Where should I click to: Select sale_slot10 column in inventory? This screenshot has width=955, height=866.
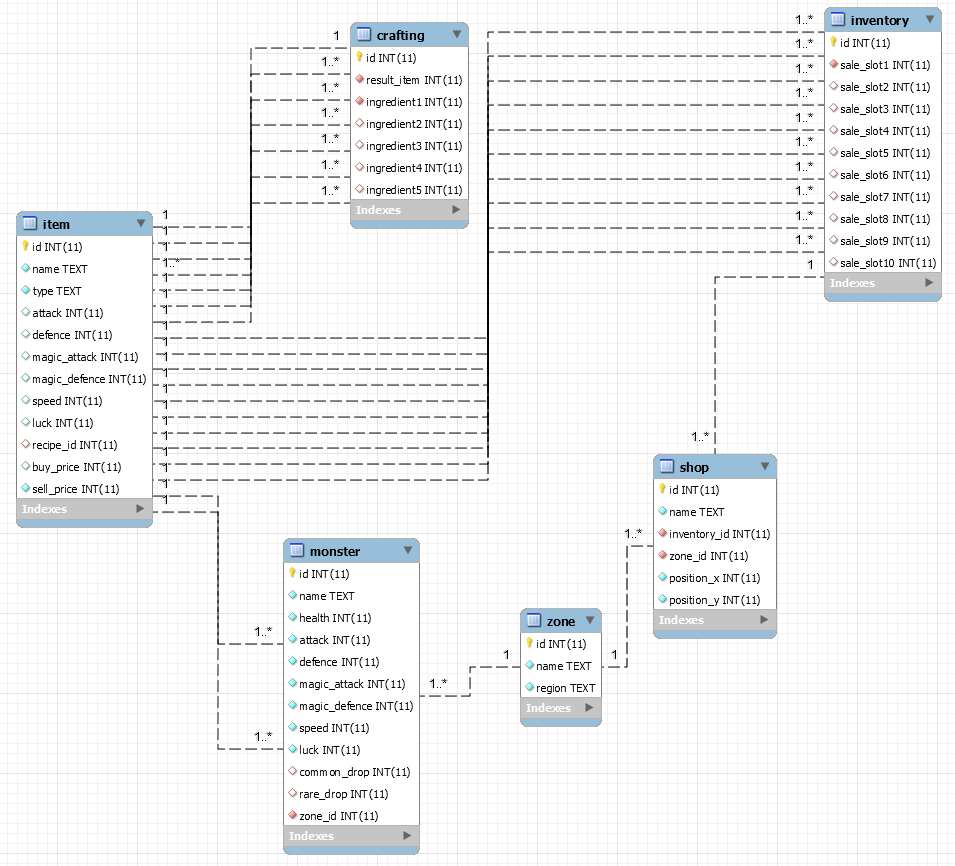[x=886, y=263]
